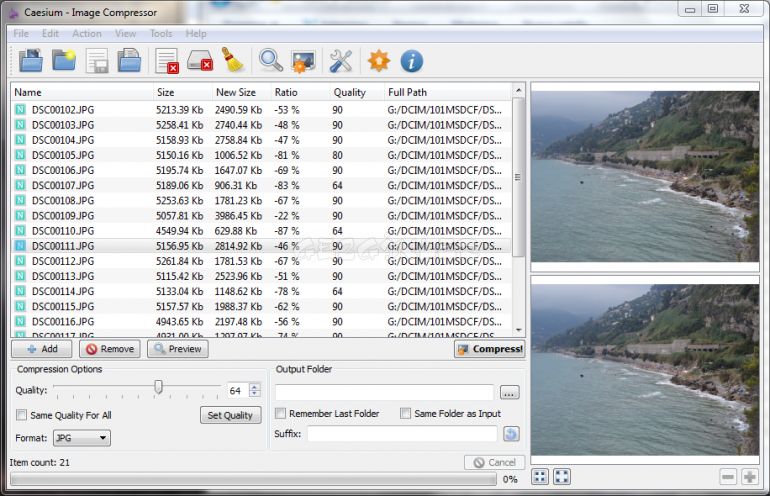
Task: Click the broom Clear List icon
Action: point(233,60)
